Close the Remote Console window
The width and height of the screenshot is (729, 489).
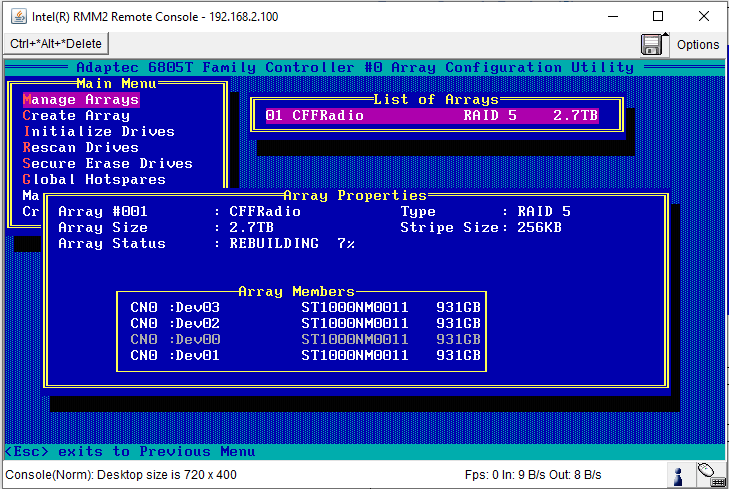tap(704, 16)
